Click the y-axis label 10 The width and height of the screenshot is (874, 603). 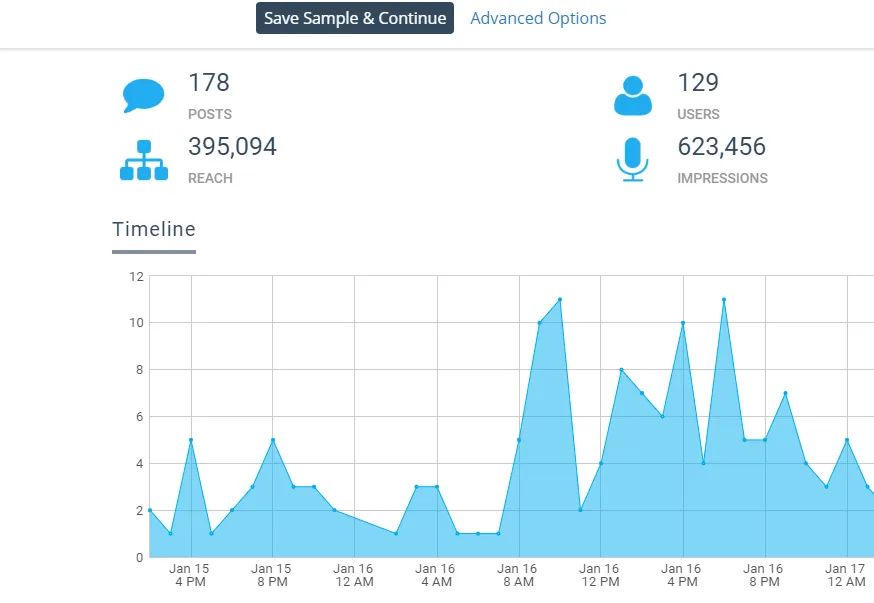[137, 323]
